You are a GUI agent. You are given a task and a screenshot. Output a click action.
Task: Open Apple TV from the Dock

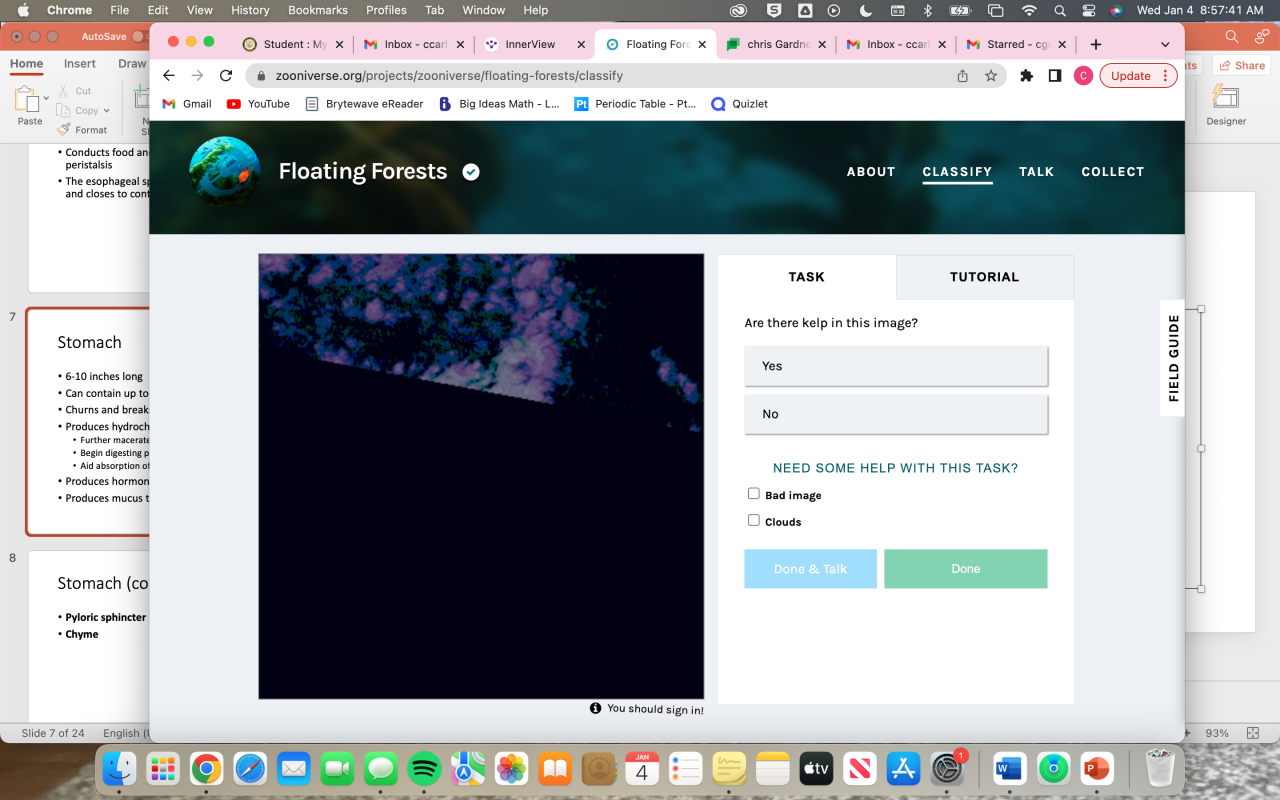(x=816, y=769)
